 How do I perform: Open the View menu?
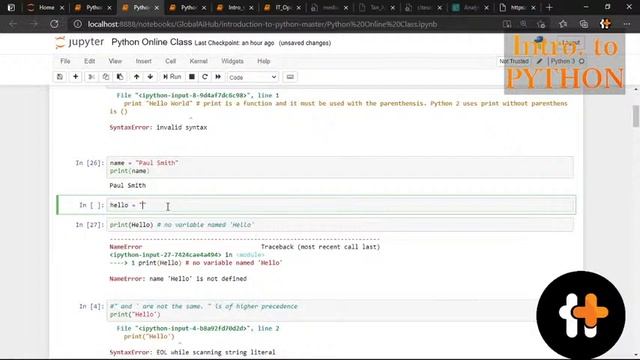click(x=115, y=61)
